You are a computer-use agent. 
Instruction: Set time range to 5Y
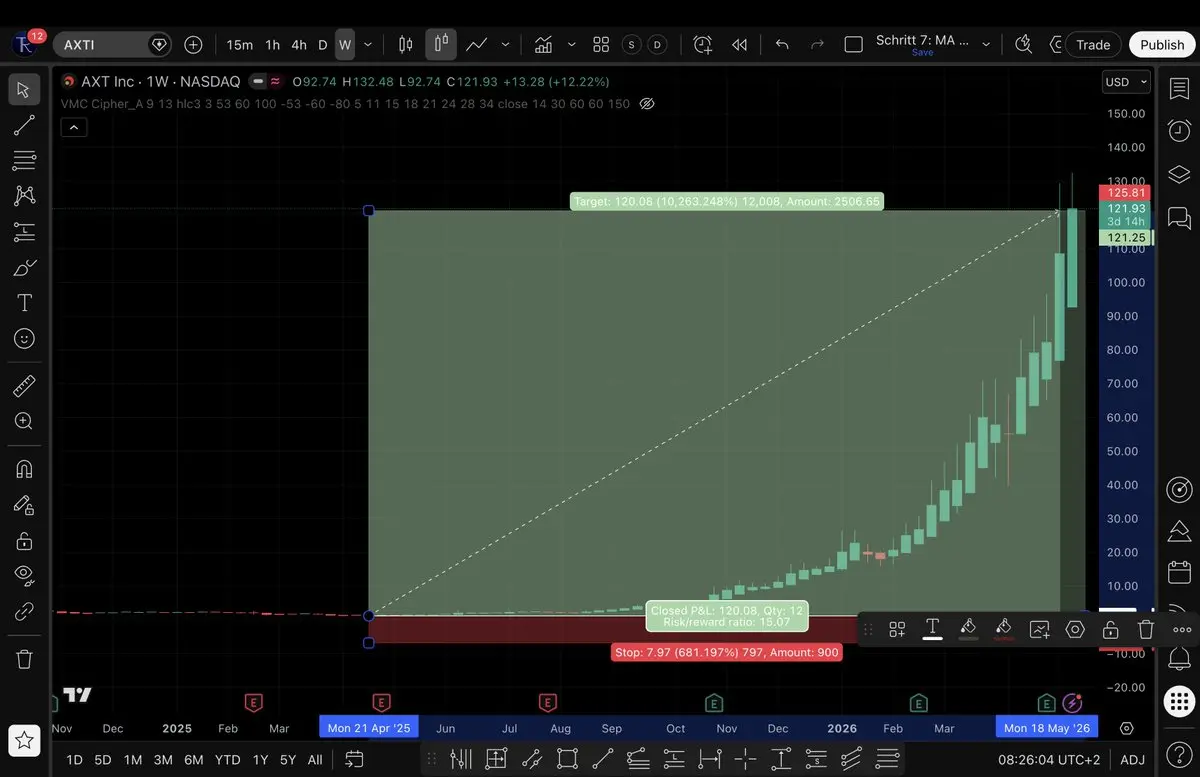288,760
